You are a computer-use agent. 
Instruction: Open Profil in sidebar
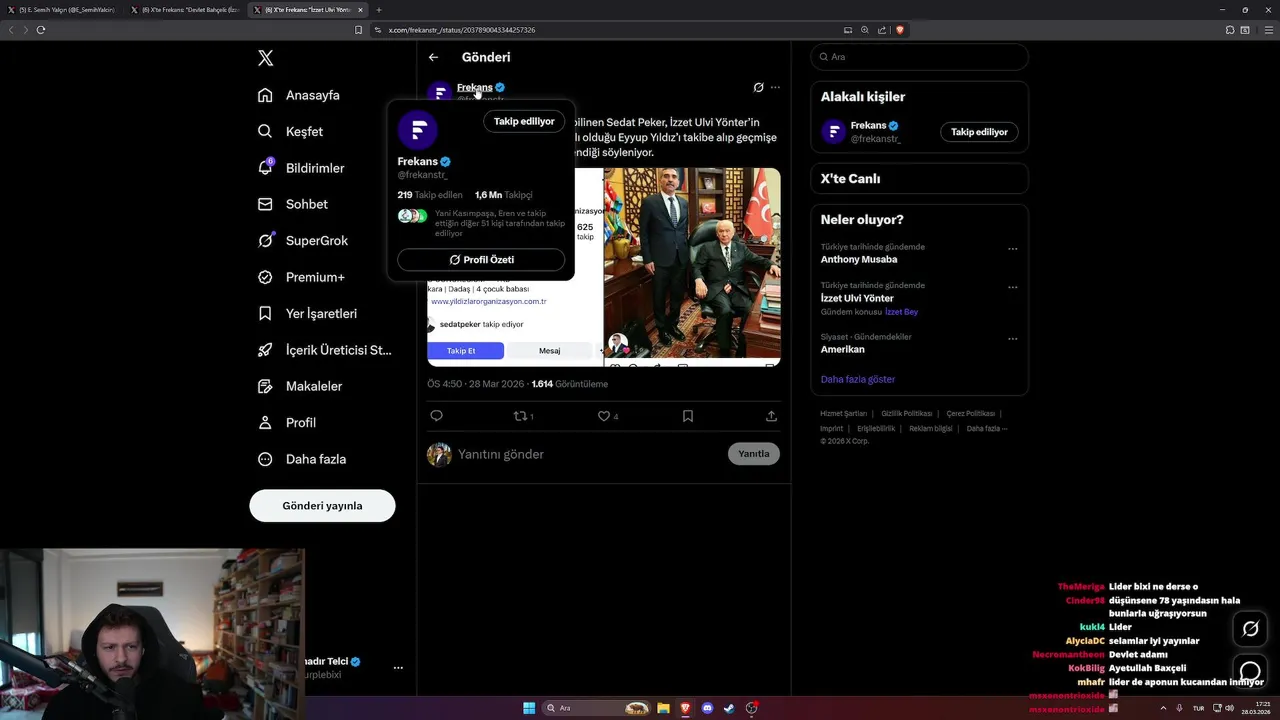[286, 422]
